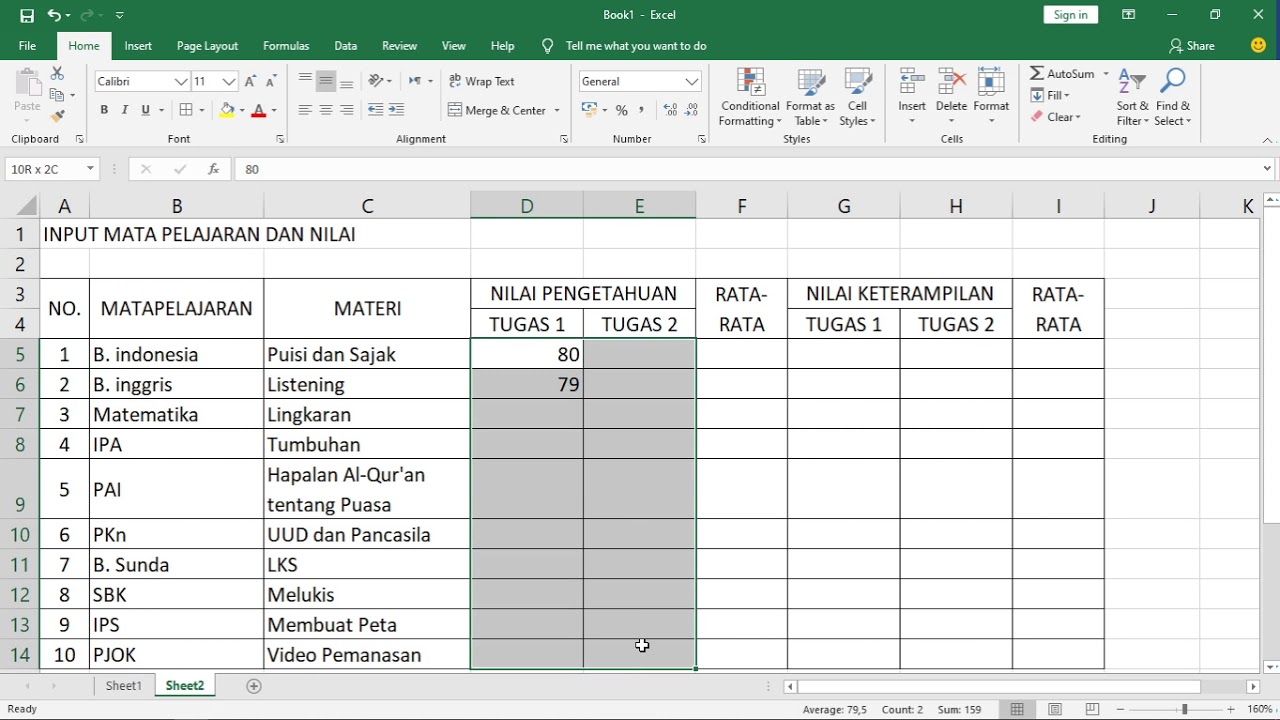Open Conditional Formatting menu
Image resolution: width=1280 pixels, height=720 pixels.
coord(750,97)
